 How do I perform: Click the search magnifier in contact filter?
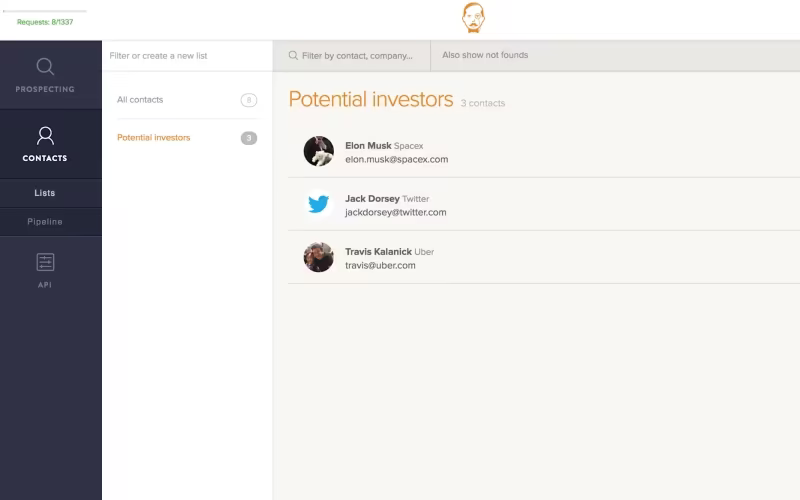coord(293,55)
